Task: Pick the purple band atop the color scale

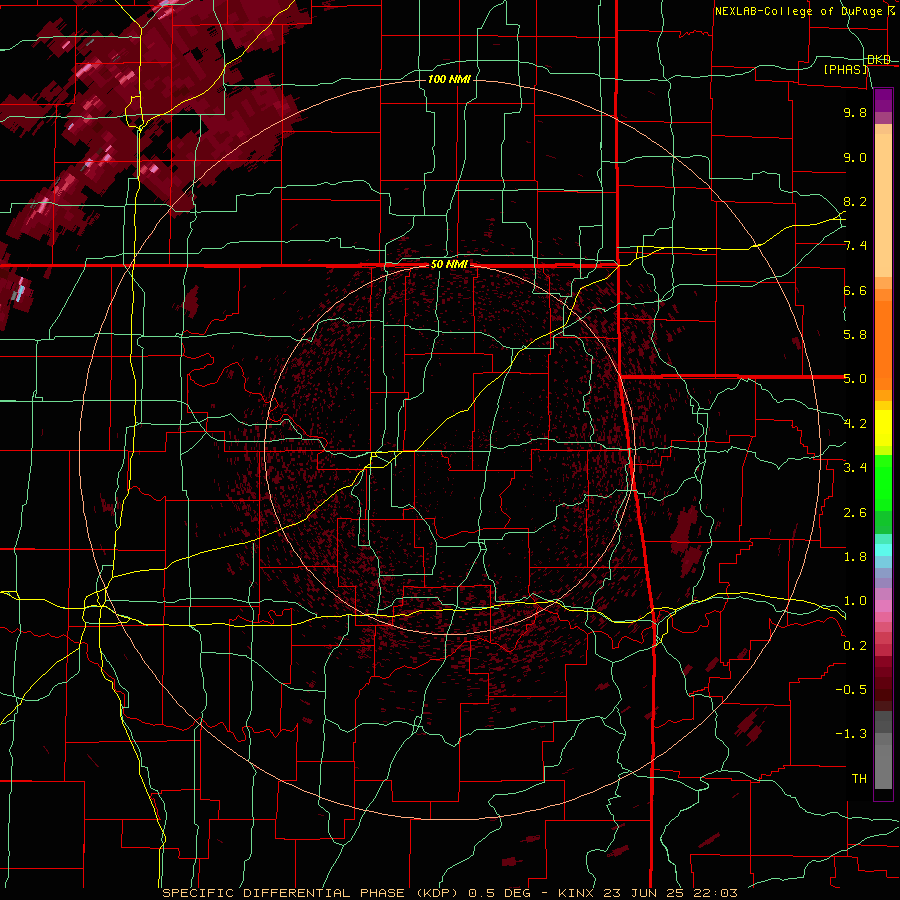Action: click(883, 100)
